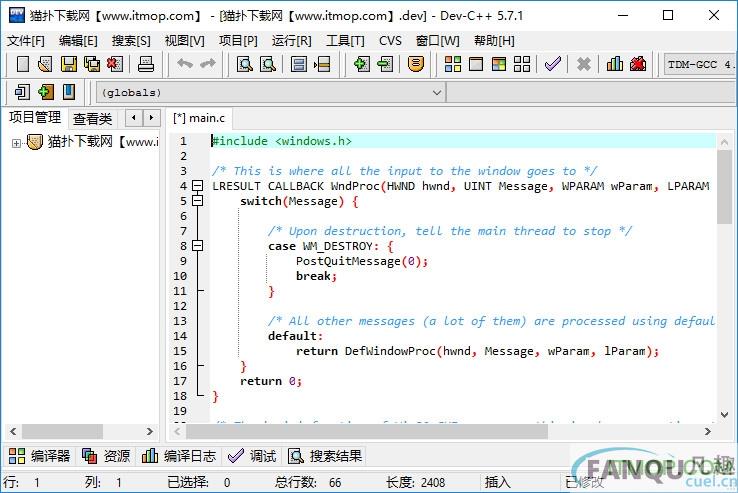Click the New file toolbar icon
Viewport: 738px width, 493px height.
tap(22, 64)
